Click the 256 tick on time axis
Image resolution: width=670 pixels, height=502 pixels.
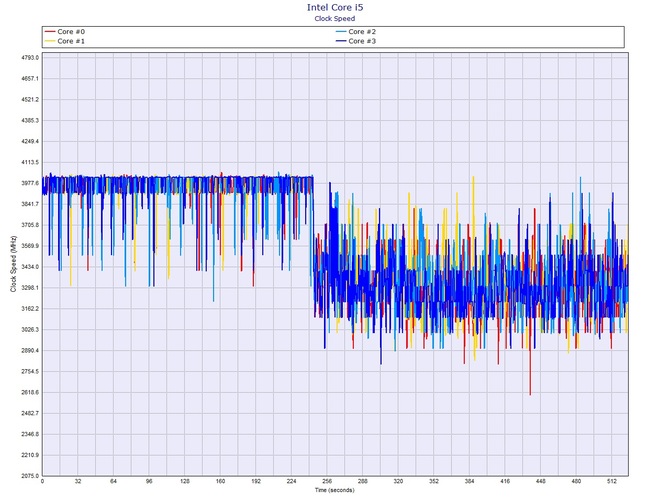click(x=327, y=481)
